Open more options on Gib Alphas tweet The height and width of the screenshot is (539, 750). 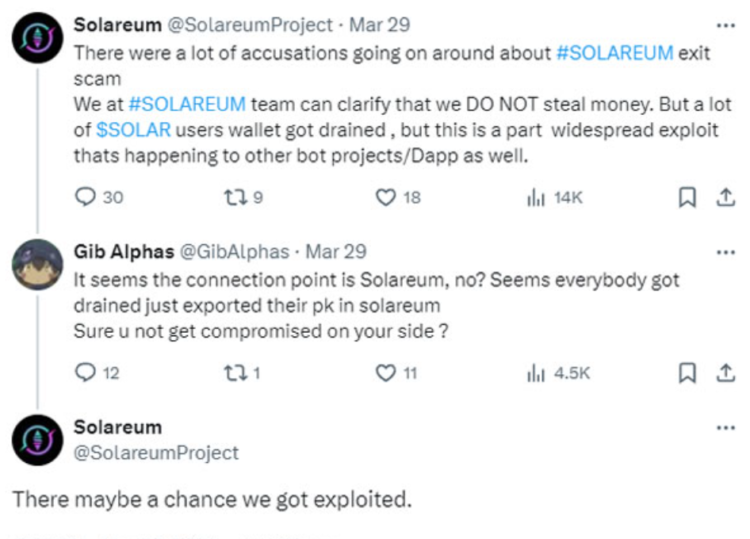[725, 251]
